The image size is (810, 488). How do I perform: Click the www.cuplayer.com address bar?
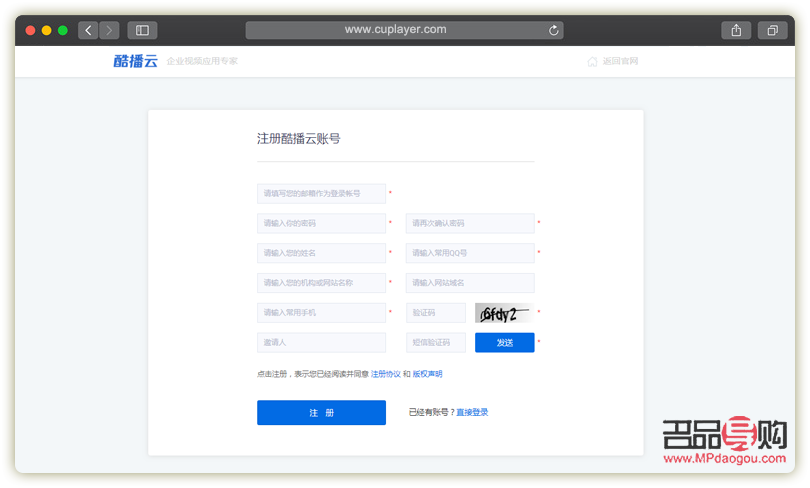395,30
